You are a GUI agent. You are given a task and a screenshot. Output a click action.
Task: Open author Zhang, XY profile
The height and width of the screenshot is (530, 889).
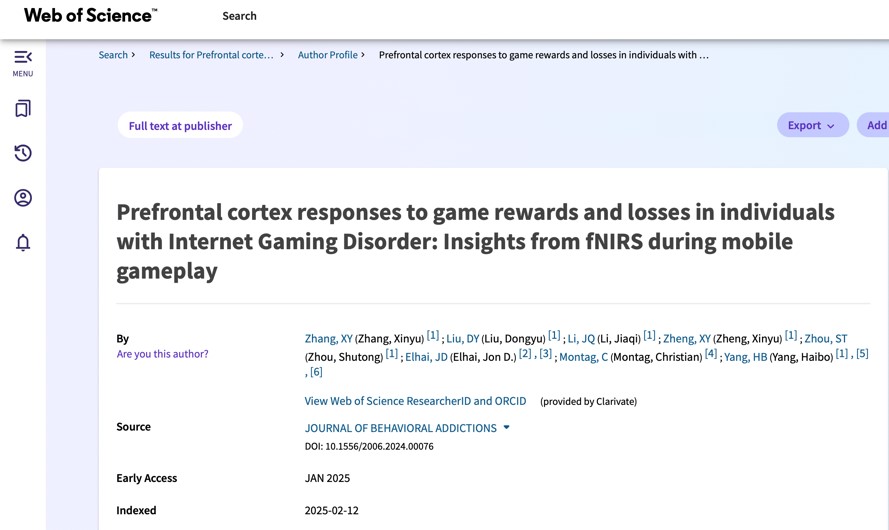click(x=328, y=339)
